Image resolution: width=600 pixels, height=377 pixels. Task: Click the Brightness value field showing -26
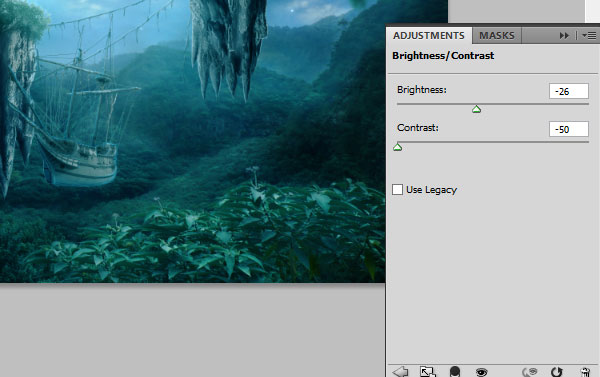569,91
